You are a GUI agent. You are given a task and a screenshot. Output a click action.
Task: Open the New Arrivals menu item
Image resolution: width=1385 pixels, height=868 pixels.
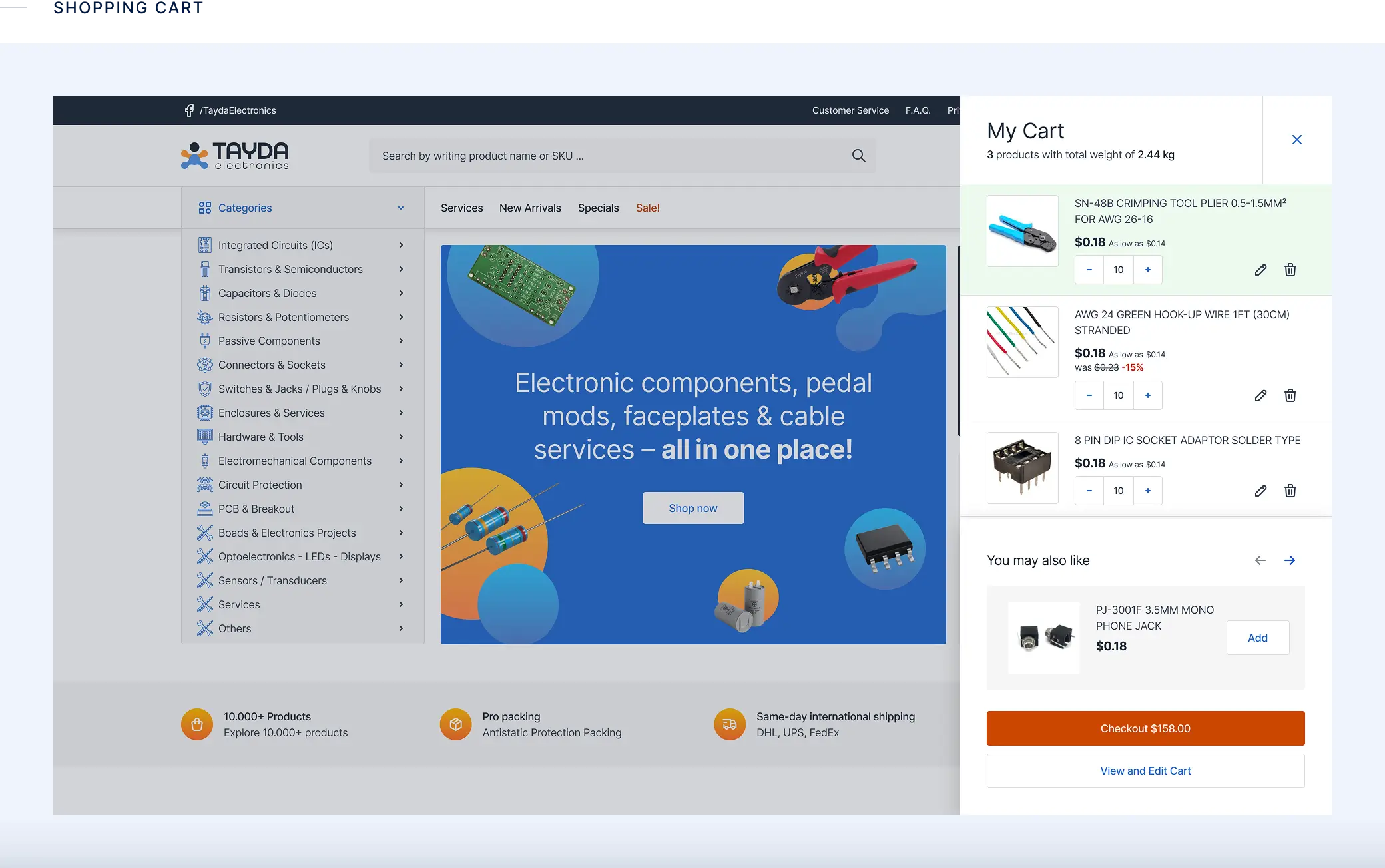tap(530, 208)
